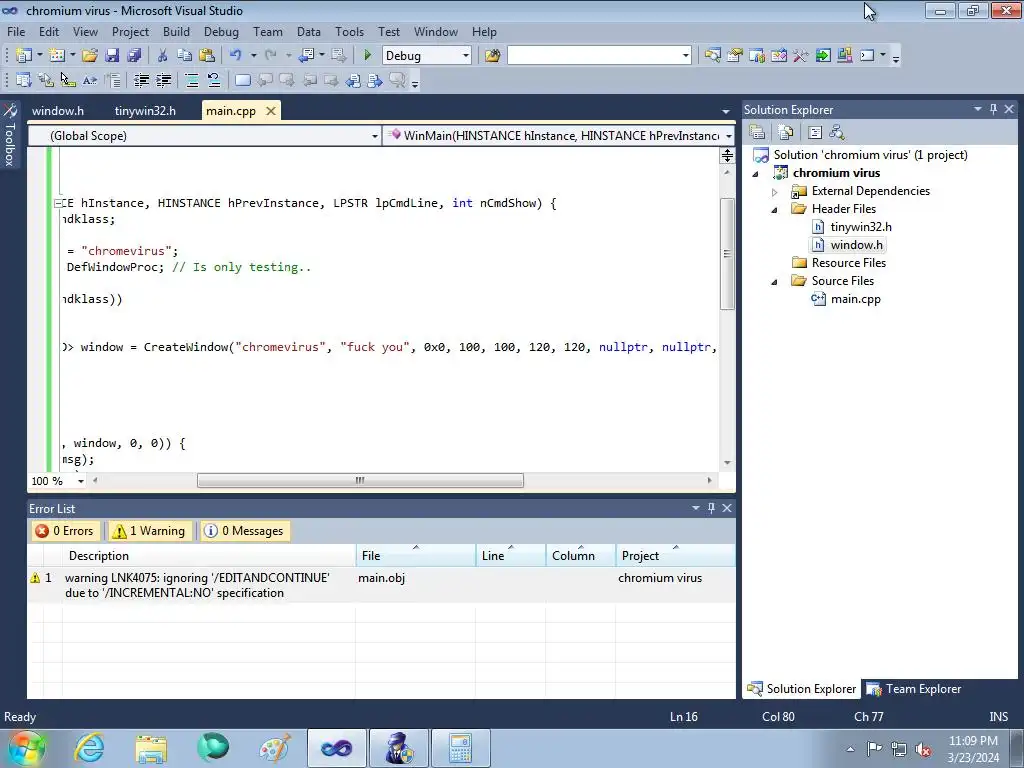Click View Class Diagram icon
Image resolution: width=1024 pixels, height=768 pixels.
click(837, 133)
